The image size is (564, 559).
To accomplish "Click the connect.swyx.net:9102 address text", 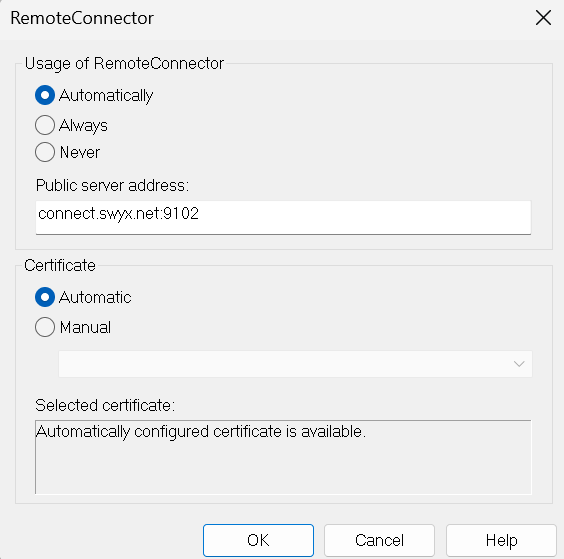I will (118, 214).
